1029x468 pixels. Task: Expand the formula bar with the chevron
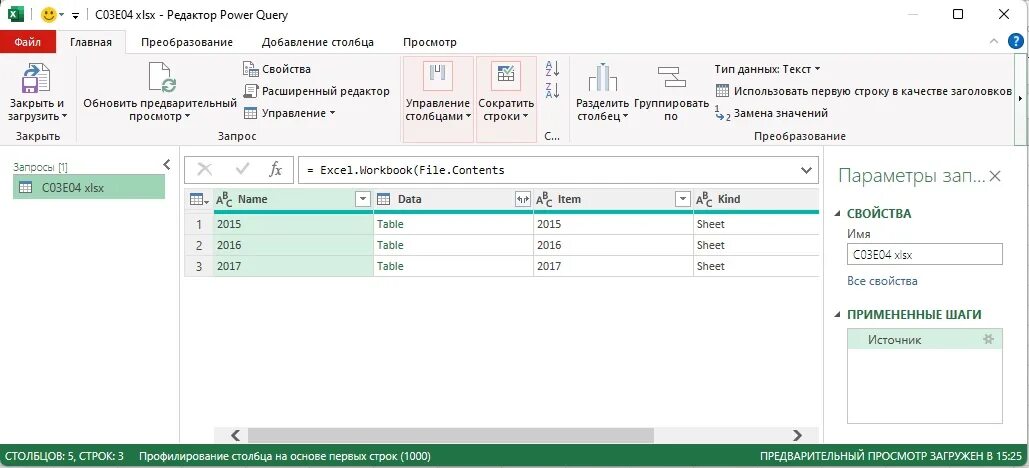click(x=807, y=171)
